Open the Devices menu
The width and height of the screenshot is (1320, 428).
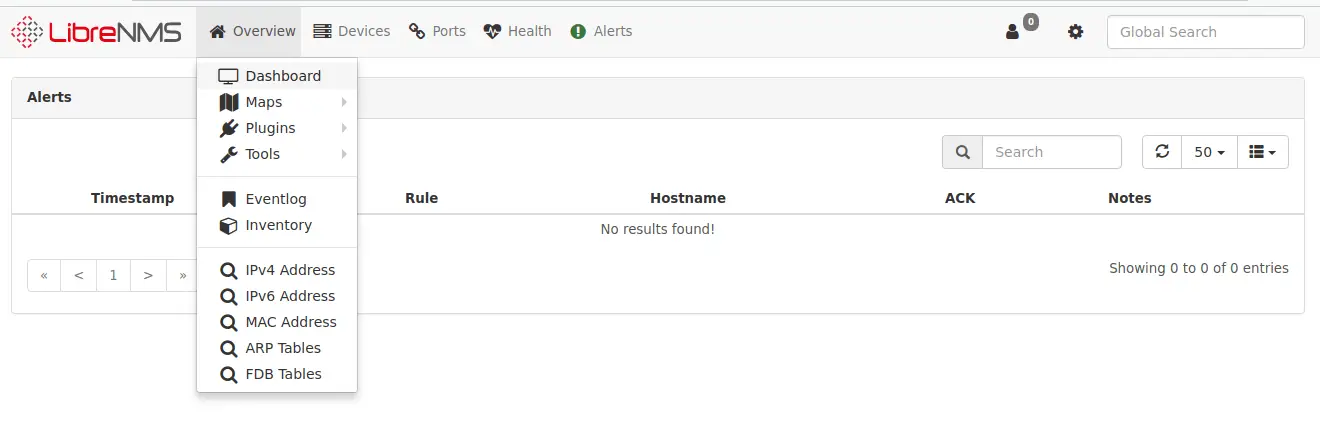tap(351, 31)
